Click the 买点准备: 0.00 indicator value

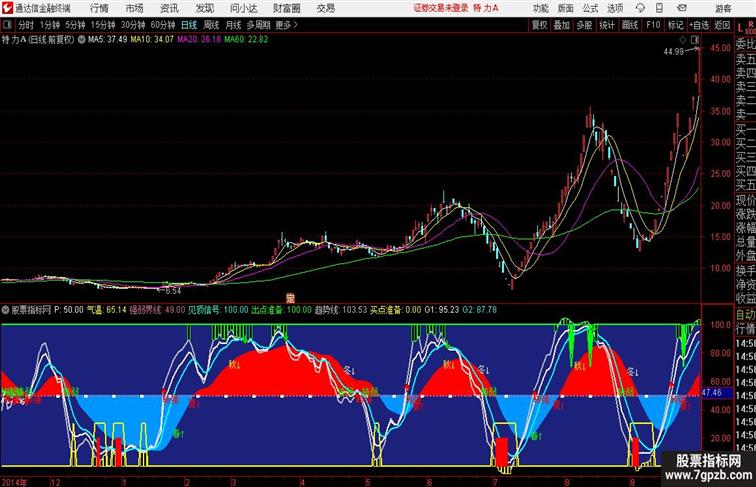[395, 310]
